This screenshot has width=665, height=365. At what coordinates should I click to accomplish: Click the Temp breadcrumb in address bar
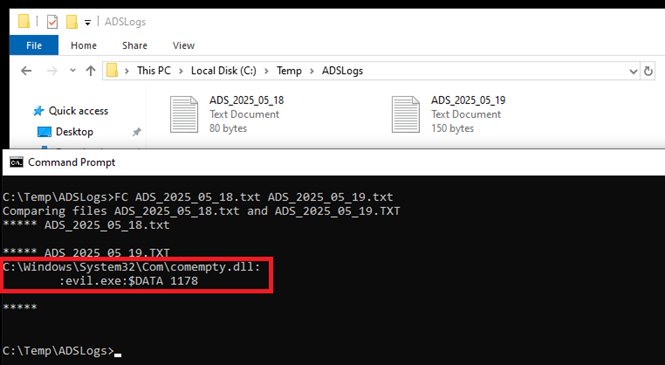[289, 71]
